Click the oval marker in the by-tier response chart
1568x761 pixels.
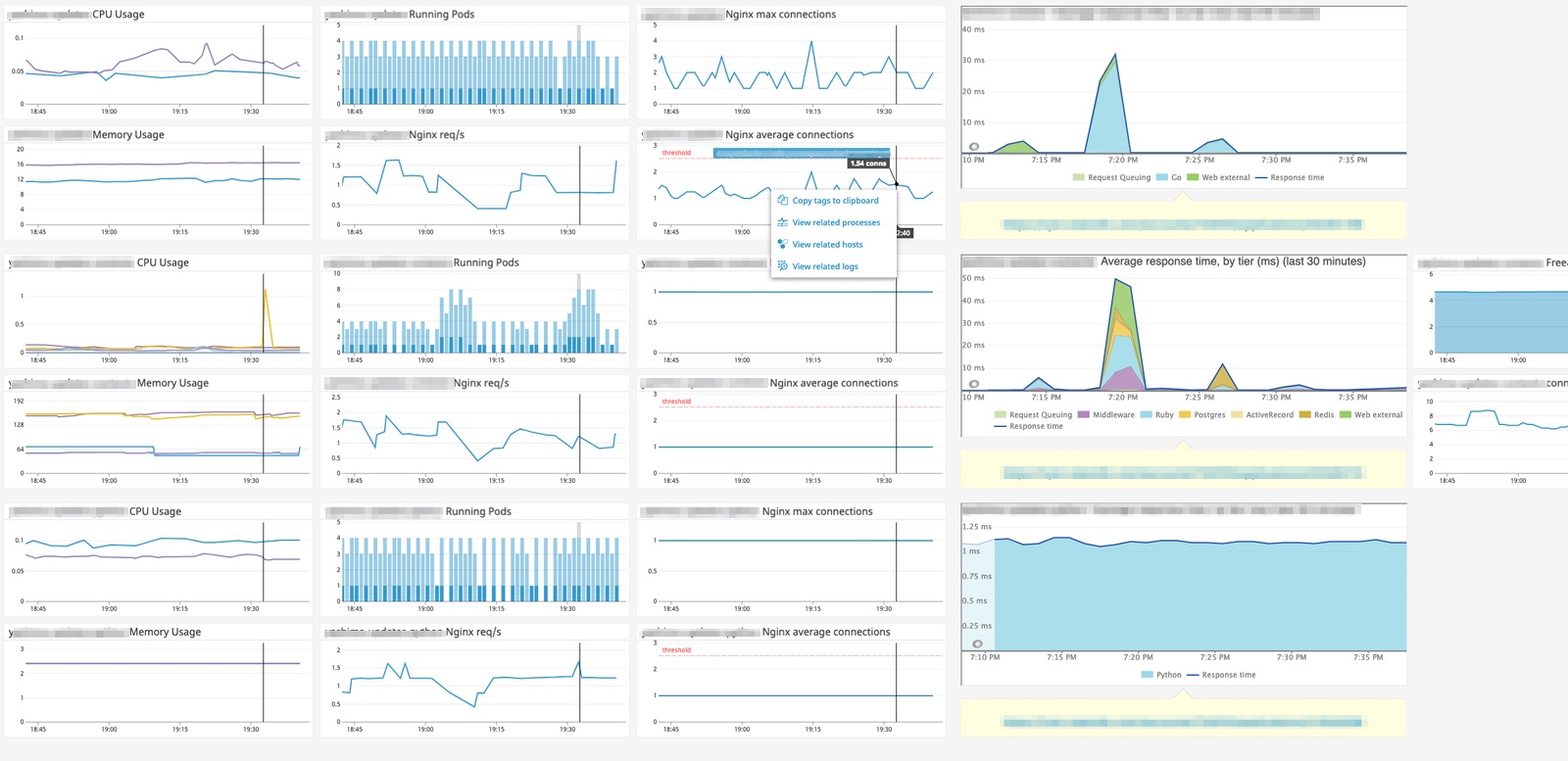(973, 384)
